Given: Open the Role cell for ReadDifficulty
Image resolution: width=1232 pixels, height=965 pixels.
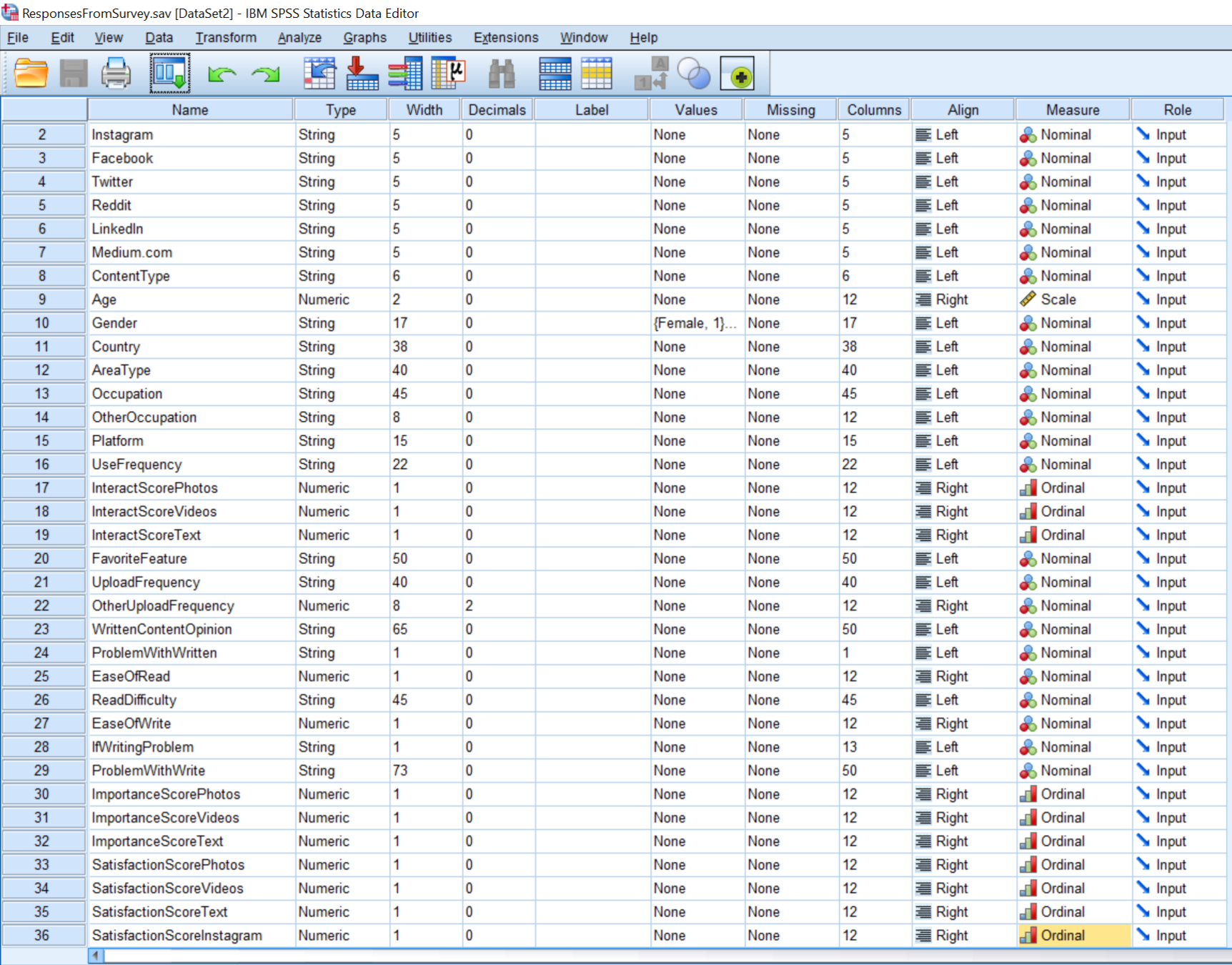Looking at the screenshot, I should (1179, 700).
